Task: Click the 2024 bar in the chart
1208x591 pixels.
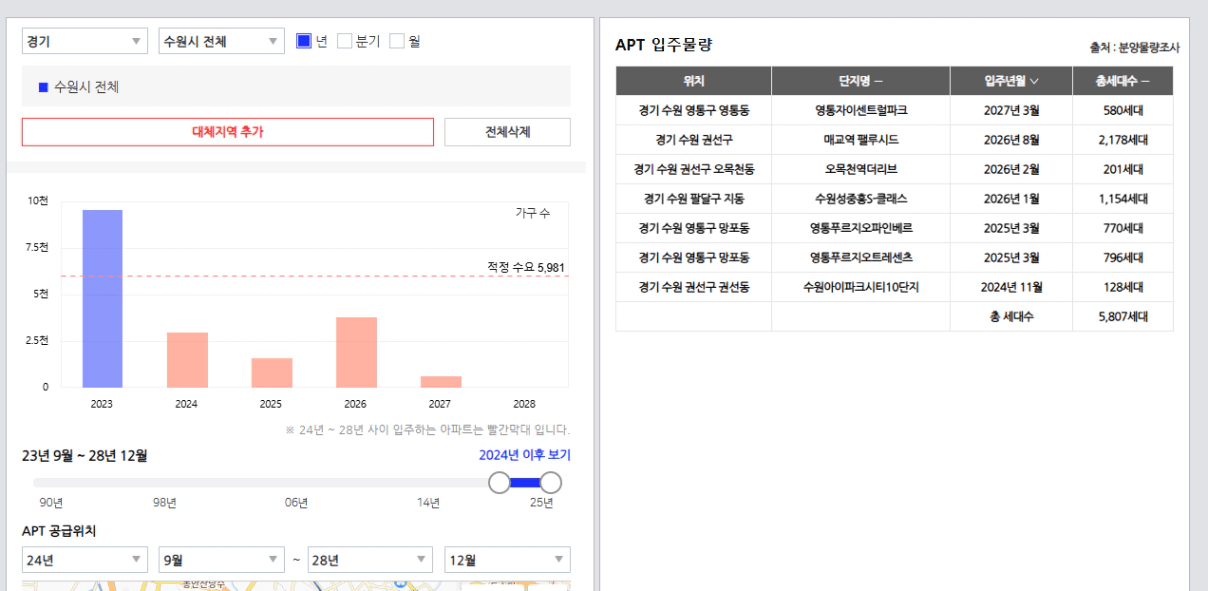Action: pyautogui.click(x=187, y=359)
